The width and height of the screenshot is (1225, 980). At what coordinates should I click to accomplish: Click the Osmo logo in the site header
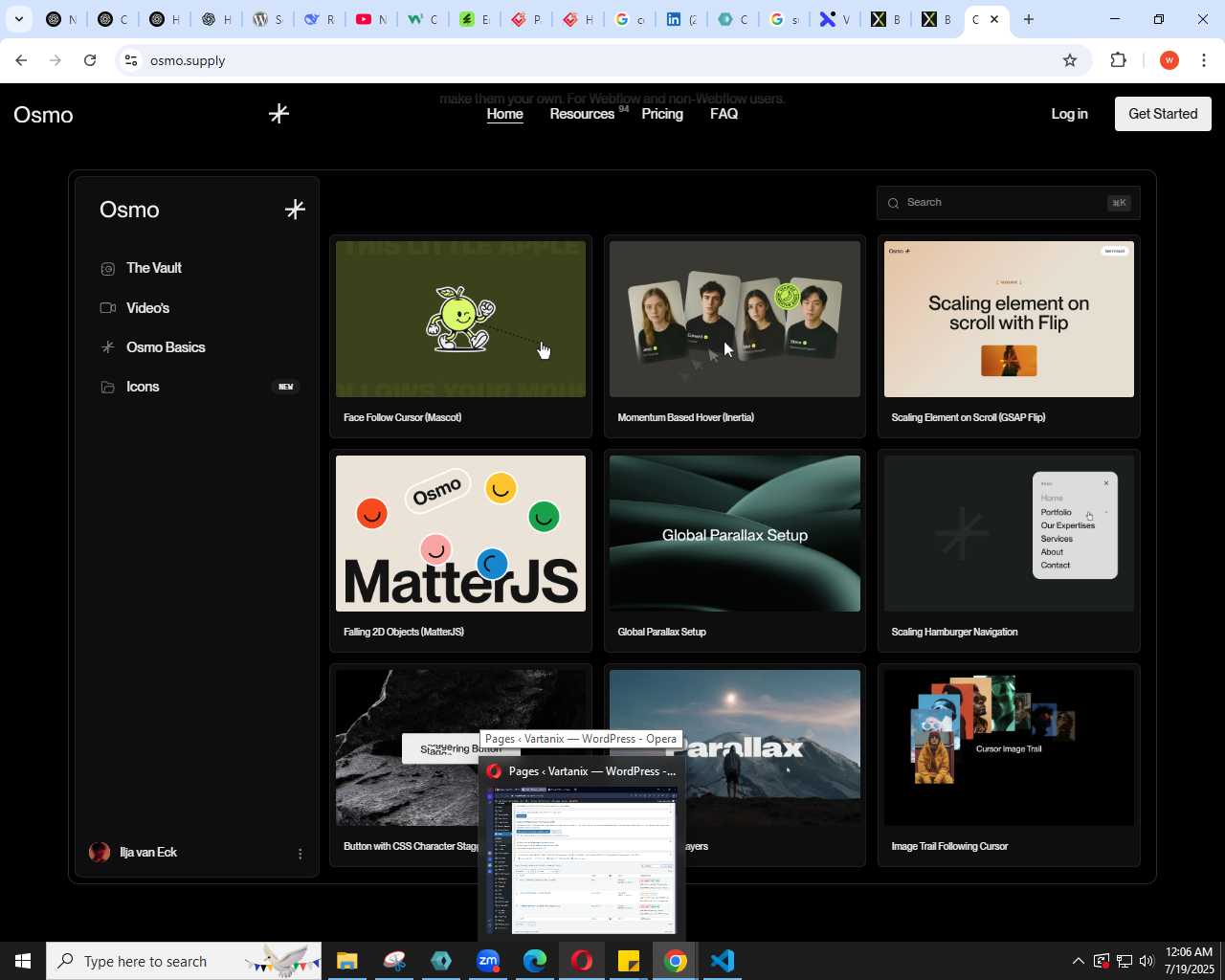pyautogui.click(x=43, y=115)
